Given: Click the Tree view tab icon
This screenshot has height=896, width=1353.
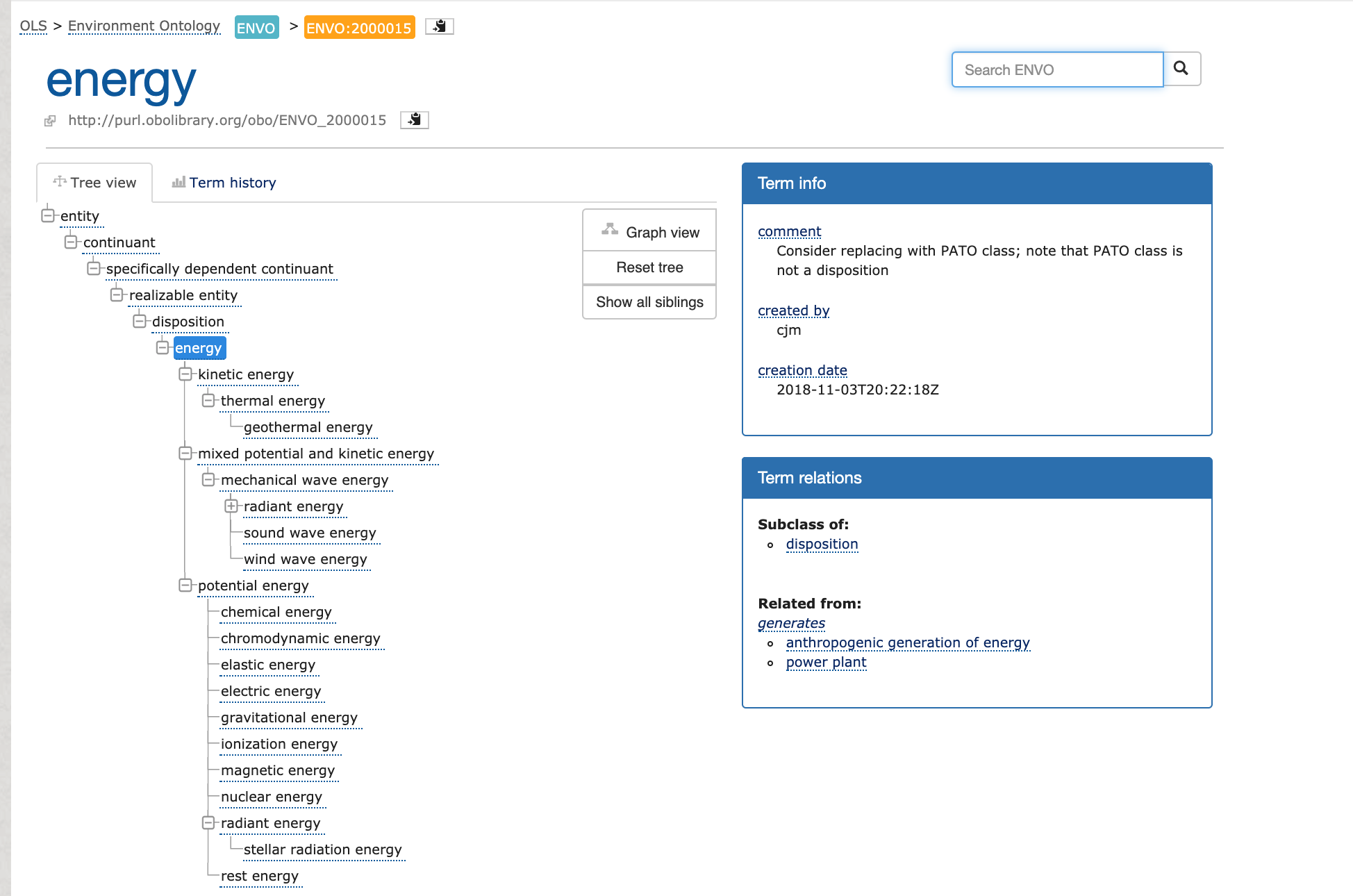Looking at the screenshot, I should (x=60, y=181).
